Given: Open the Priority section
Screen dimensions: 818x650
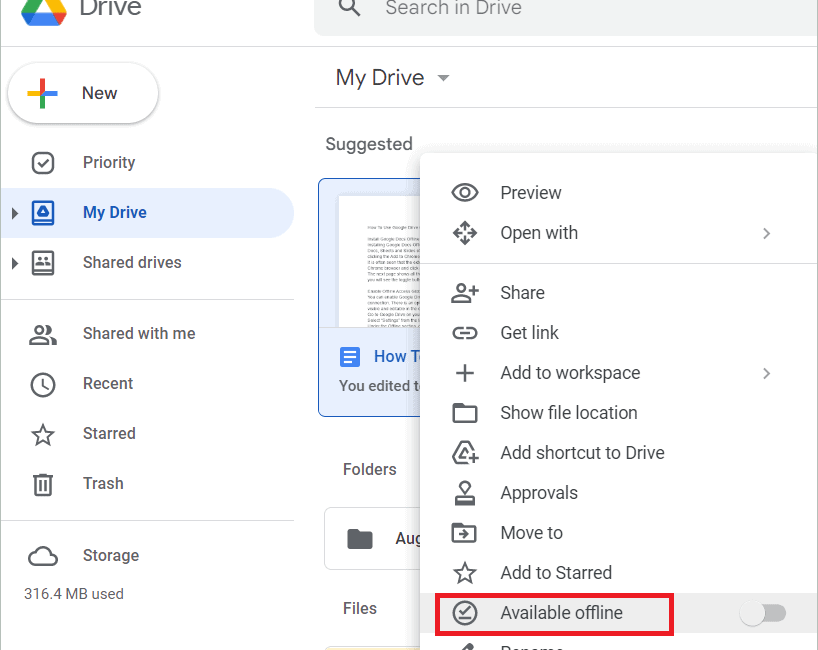Looking at the screenshot, I should 109,162.
